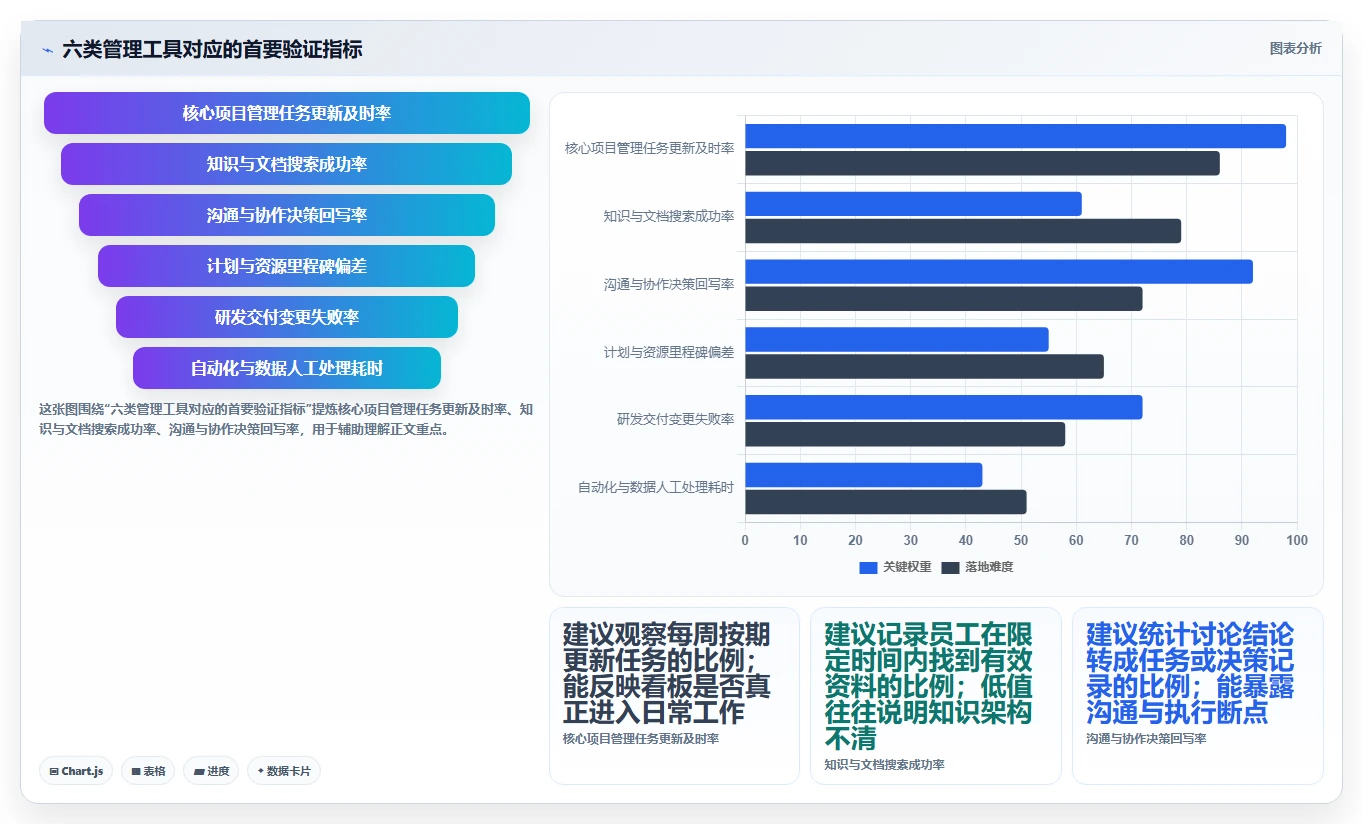
Task: Click the 研发交付变更失败率 chart axis label
Action: click(x=675, y=419)
